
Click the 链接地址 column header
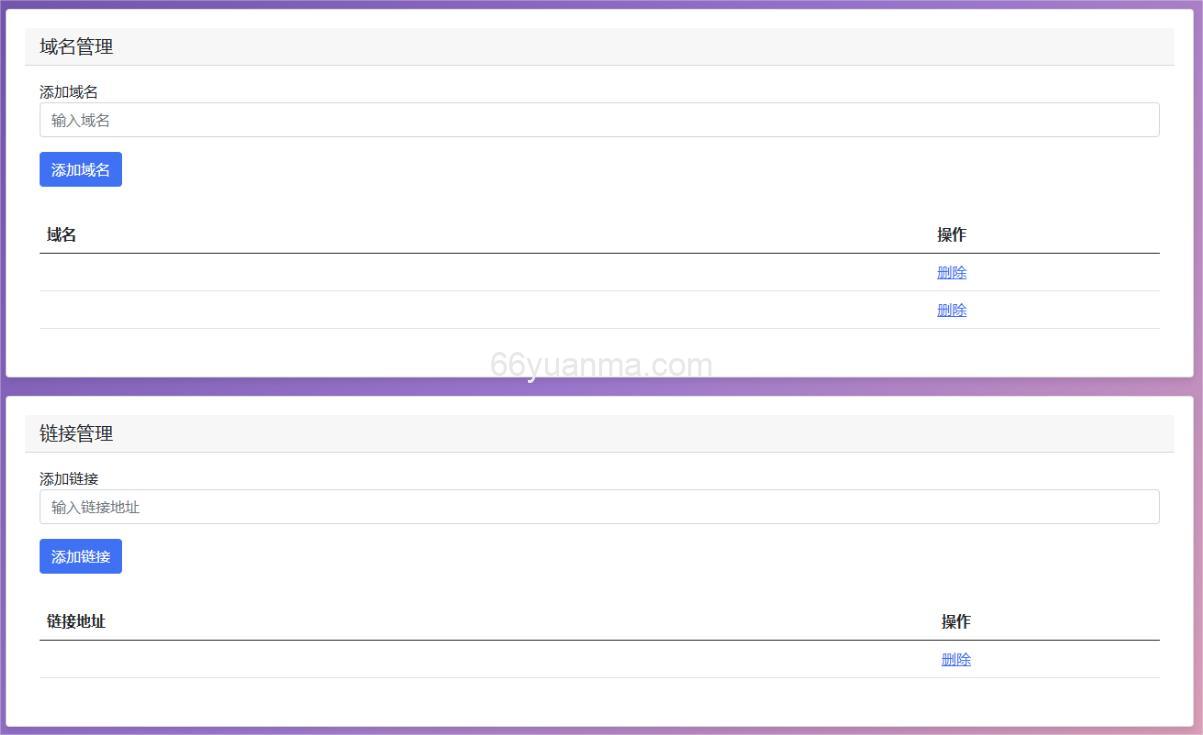coord(76,622)
